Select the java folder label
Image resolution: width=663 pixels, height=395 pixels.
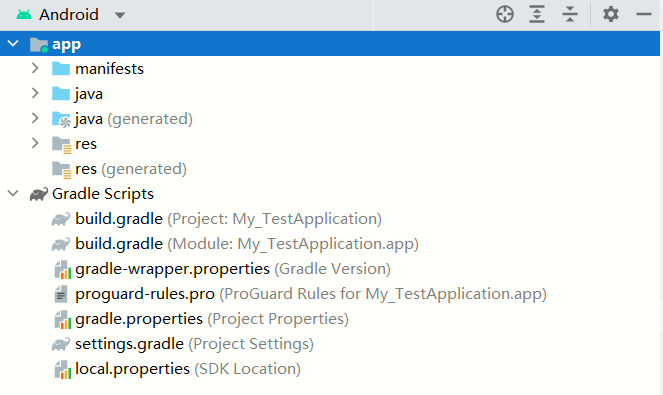pos(89,94)
